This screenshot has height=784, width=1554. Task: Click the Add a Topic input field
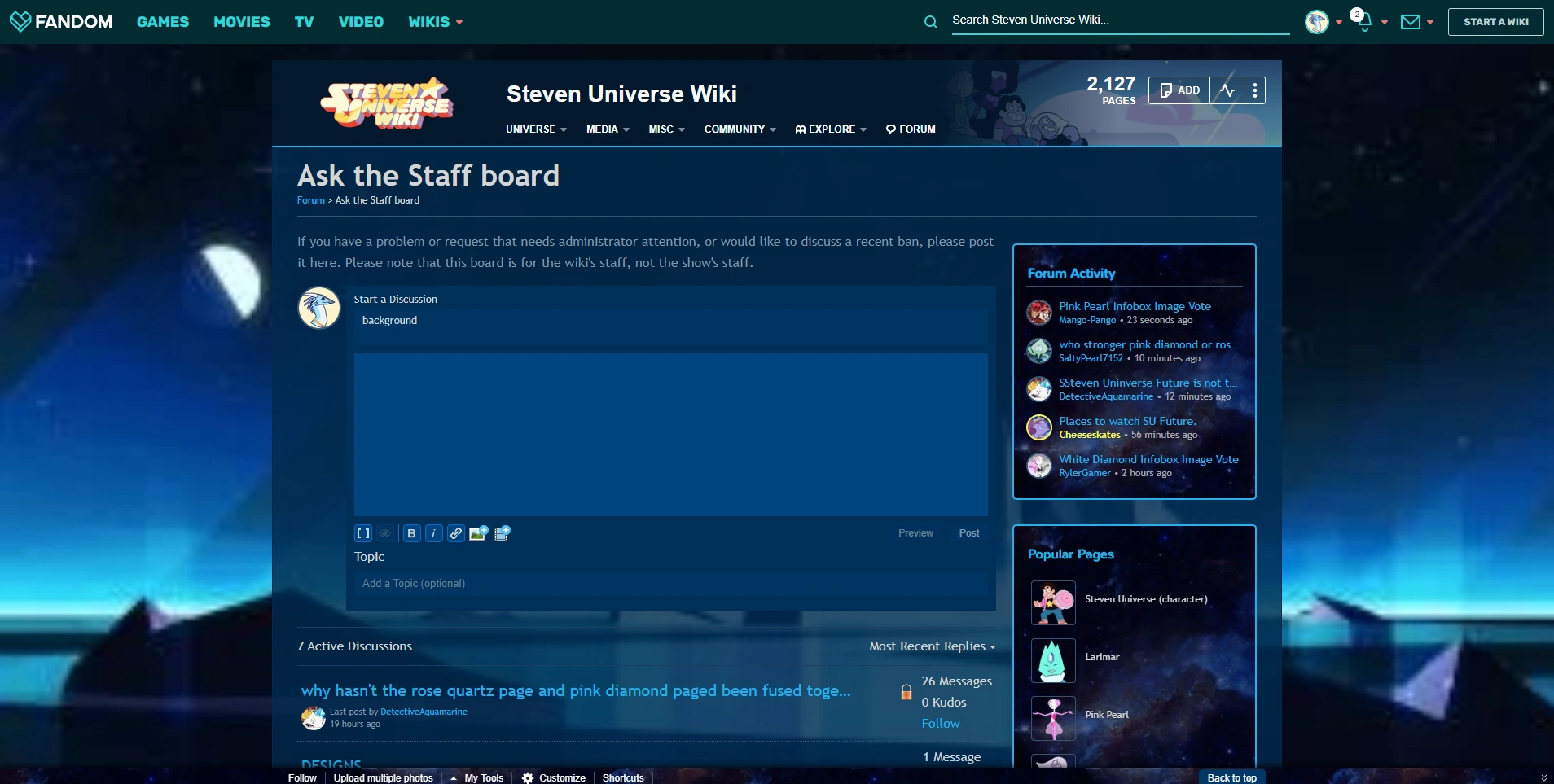[x=670, y=584]
